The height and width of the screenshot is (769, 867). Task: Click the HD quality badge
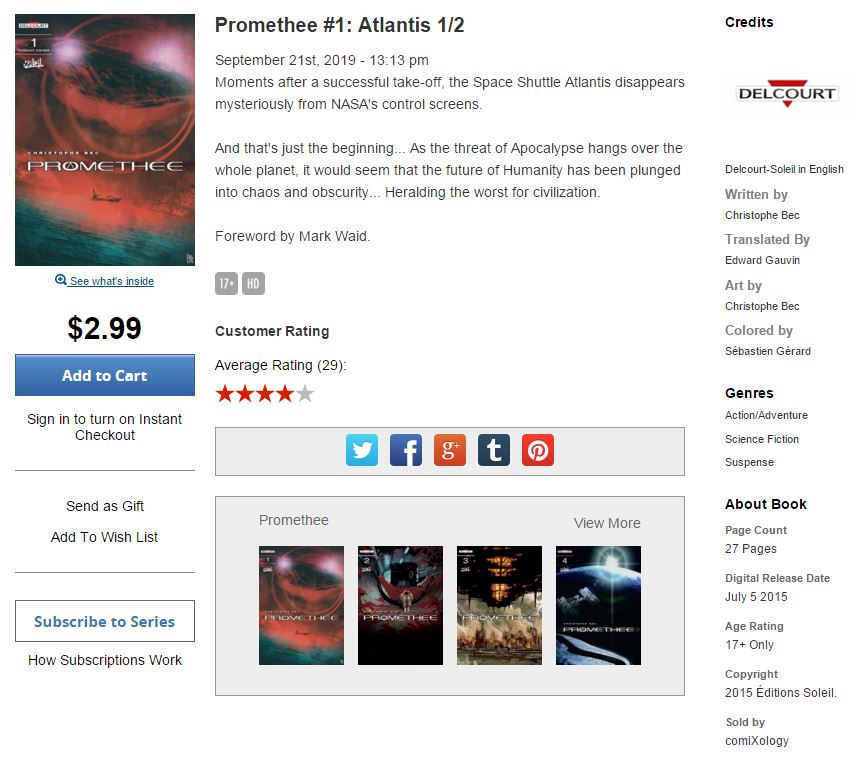253,284
